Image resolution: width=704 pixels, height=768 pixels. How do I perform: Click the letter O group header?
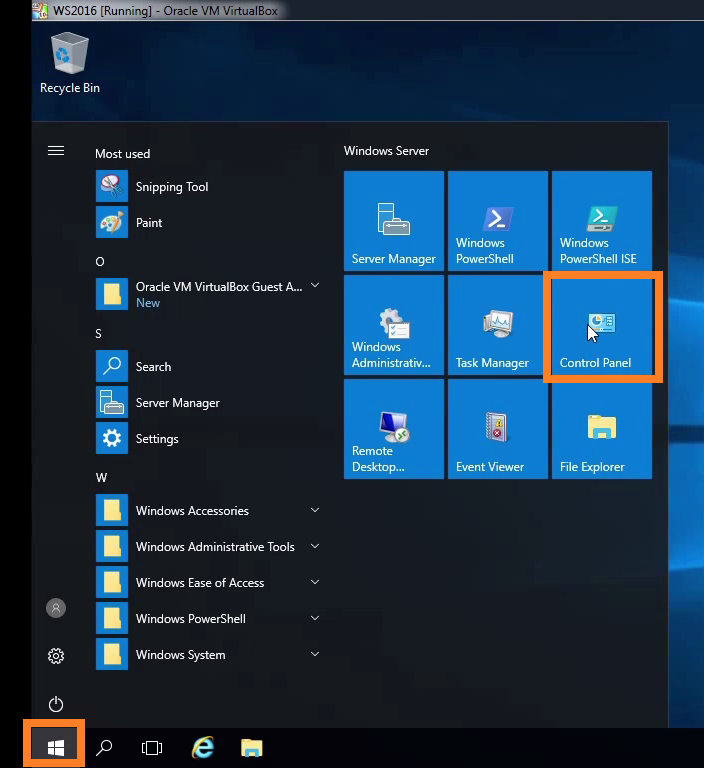coord(100,262)
